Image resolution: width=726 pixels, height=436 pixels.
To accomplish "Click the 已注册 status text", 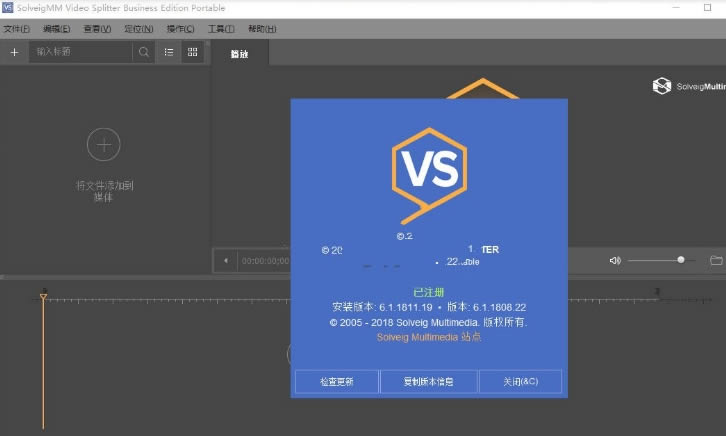I will tap(429, 292).
